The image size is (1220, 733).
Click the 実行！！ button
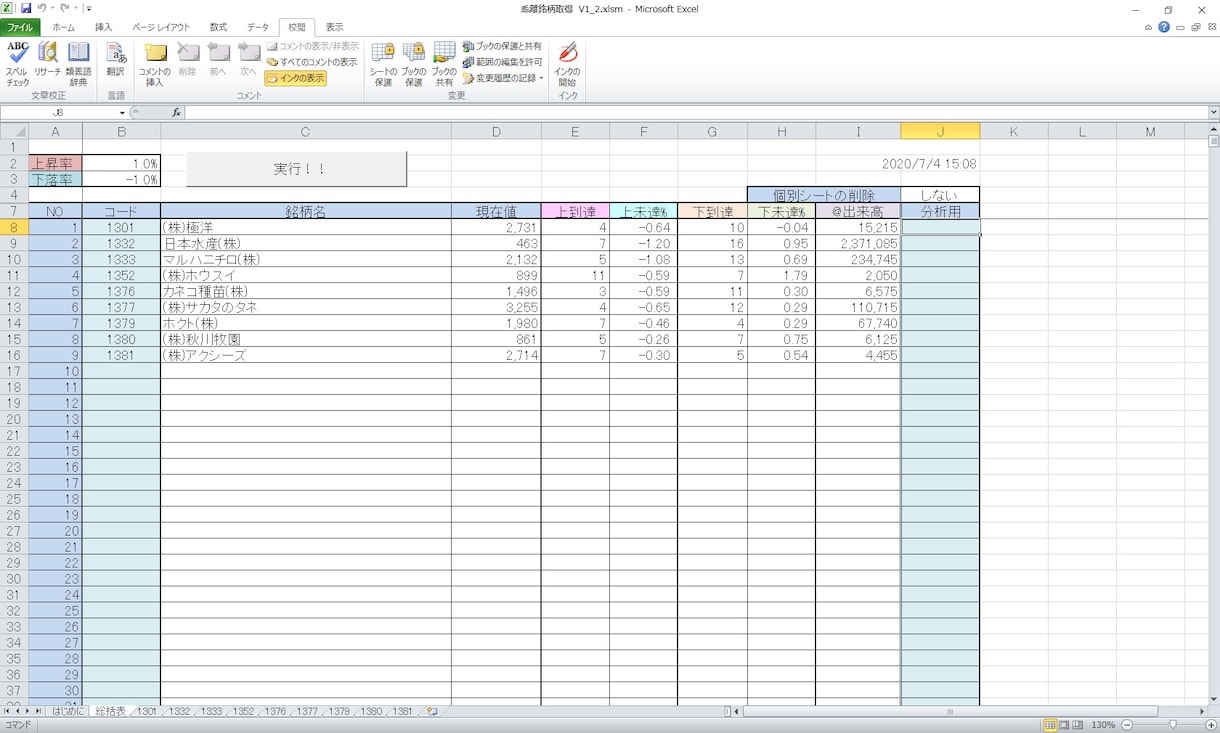(297, 169)
